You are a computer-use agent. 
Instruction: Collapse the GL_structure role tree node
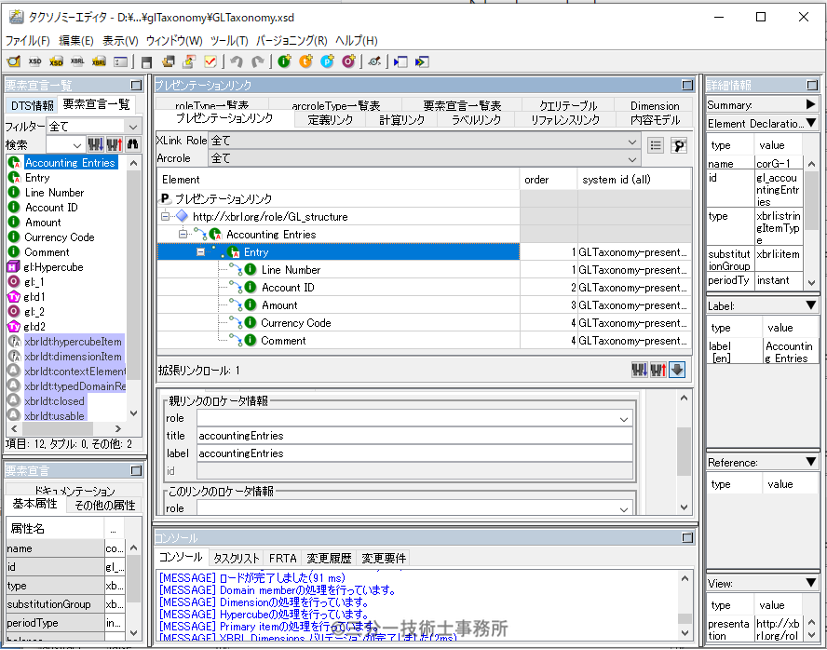166,216
